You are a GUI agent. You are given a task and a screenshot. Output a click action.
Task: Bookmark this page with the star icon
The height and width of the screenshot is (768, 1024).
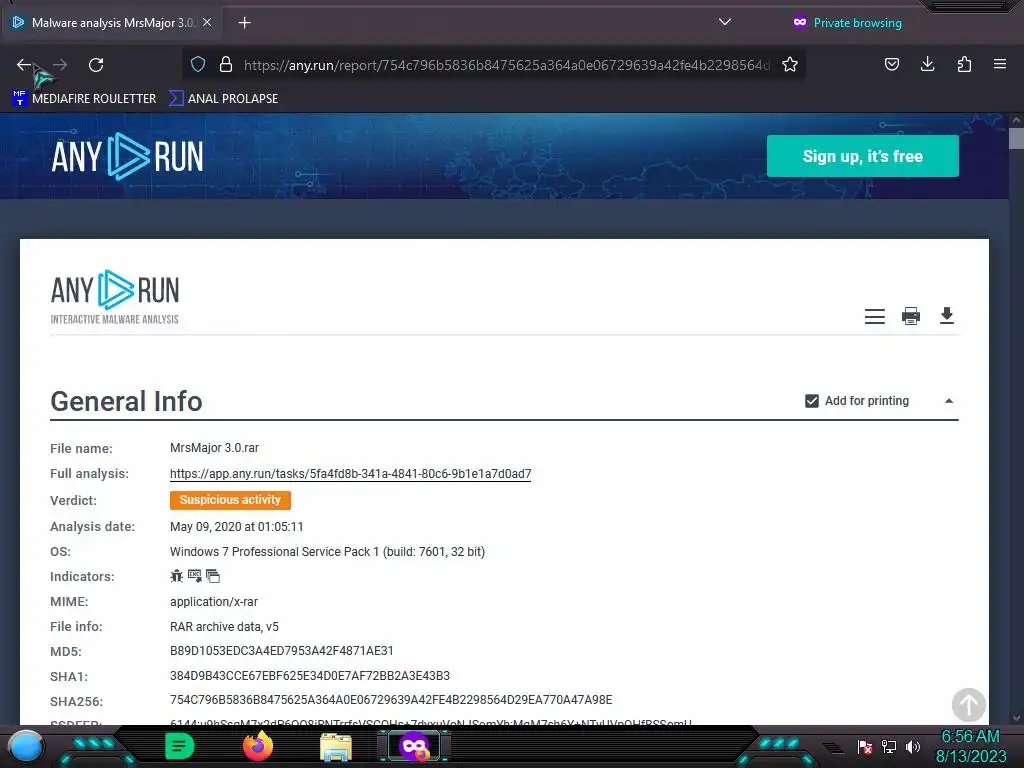coord(790,64)
